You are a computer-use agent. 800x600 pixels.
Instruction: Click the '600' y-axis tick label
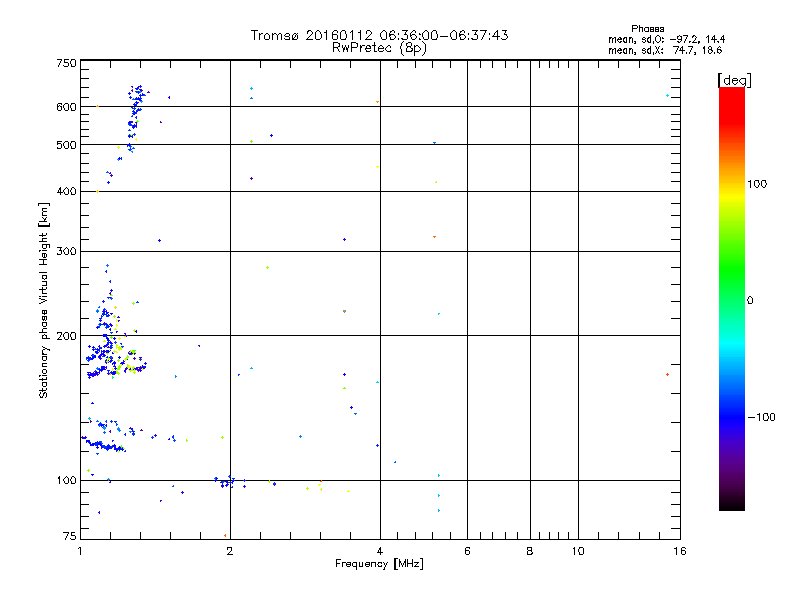(x=66, y=107)
